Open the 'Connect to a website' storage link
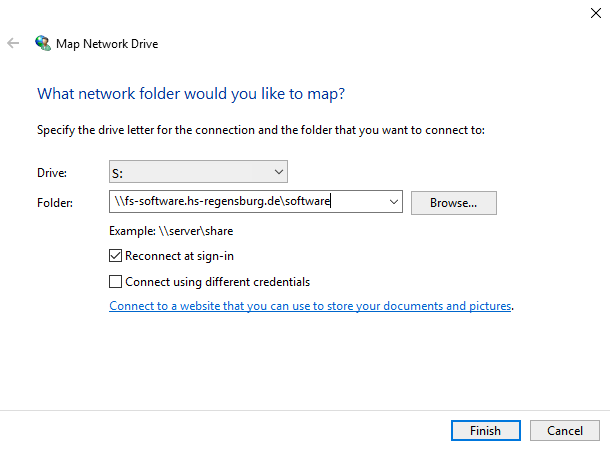The image size is (610, 450). coord(310,306)
